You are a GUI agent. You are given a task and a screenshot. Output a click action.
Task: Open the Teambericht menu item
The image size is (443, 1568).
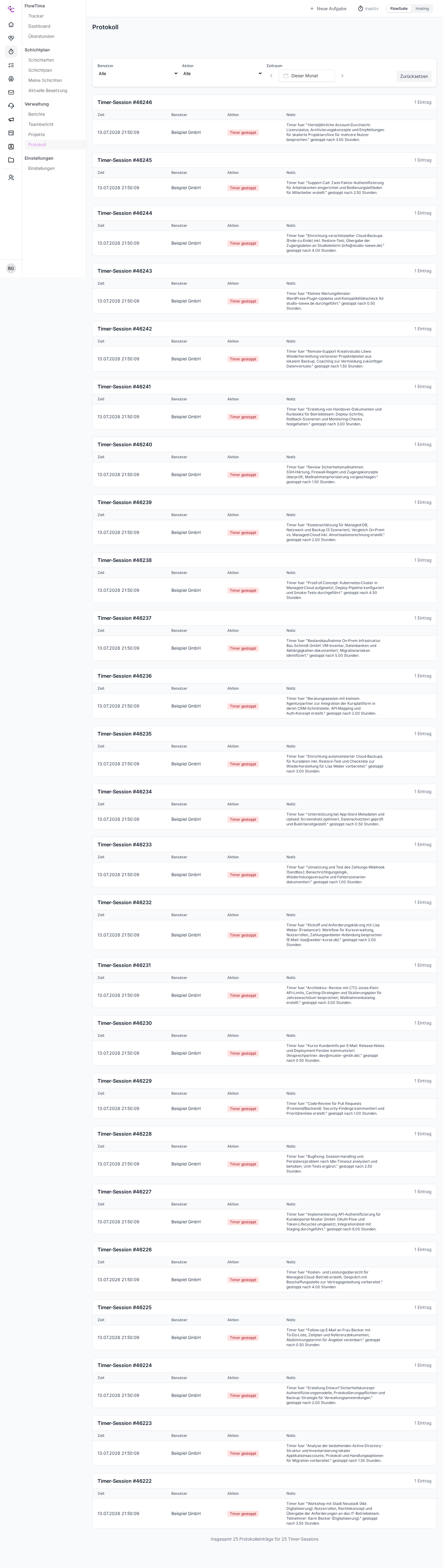(41, 124)
